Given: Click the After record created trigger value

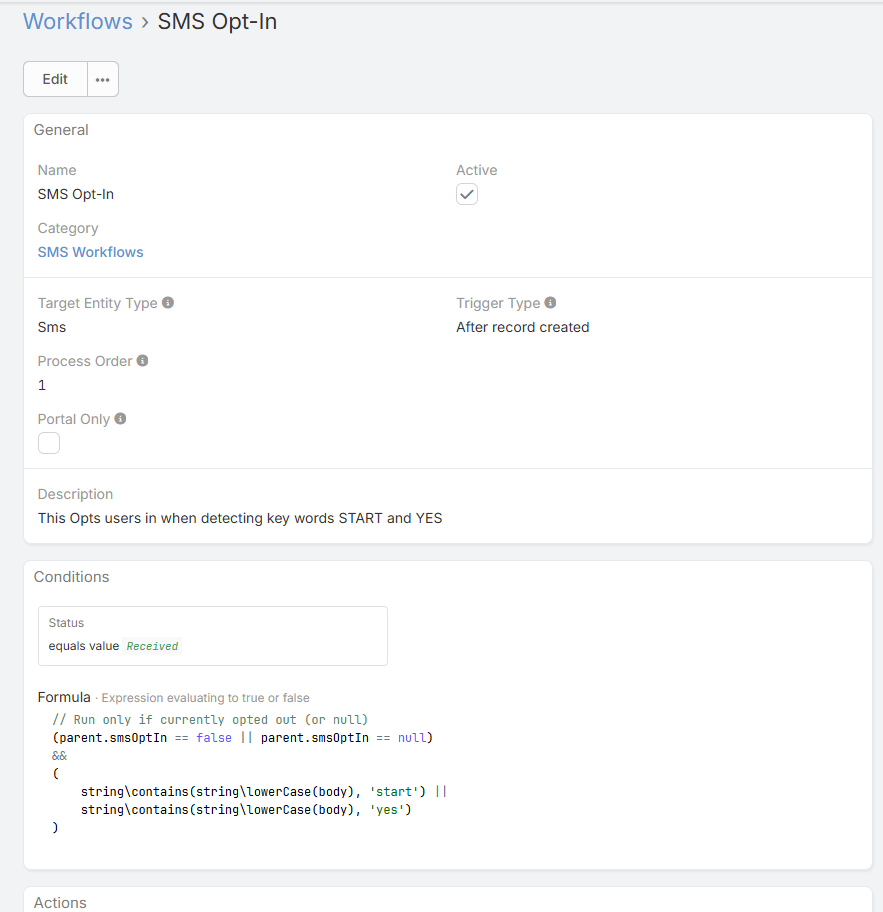Looking at the screenshot, I should coord(523,327).
